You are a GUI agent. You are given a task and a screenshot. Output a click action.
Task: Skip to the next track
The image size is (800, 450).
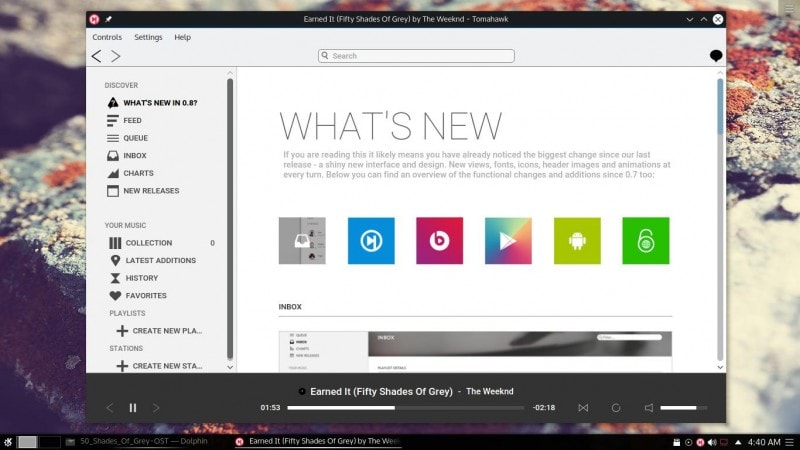156,408
